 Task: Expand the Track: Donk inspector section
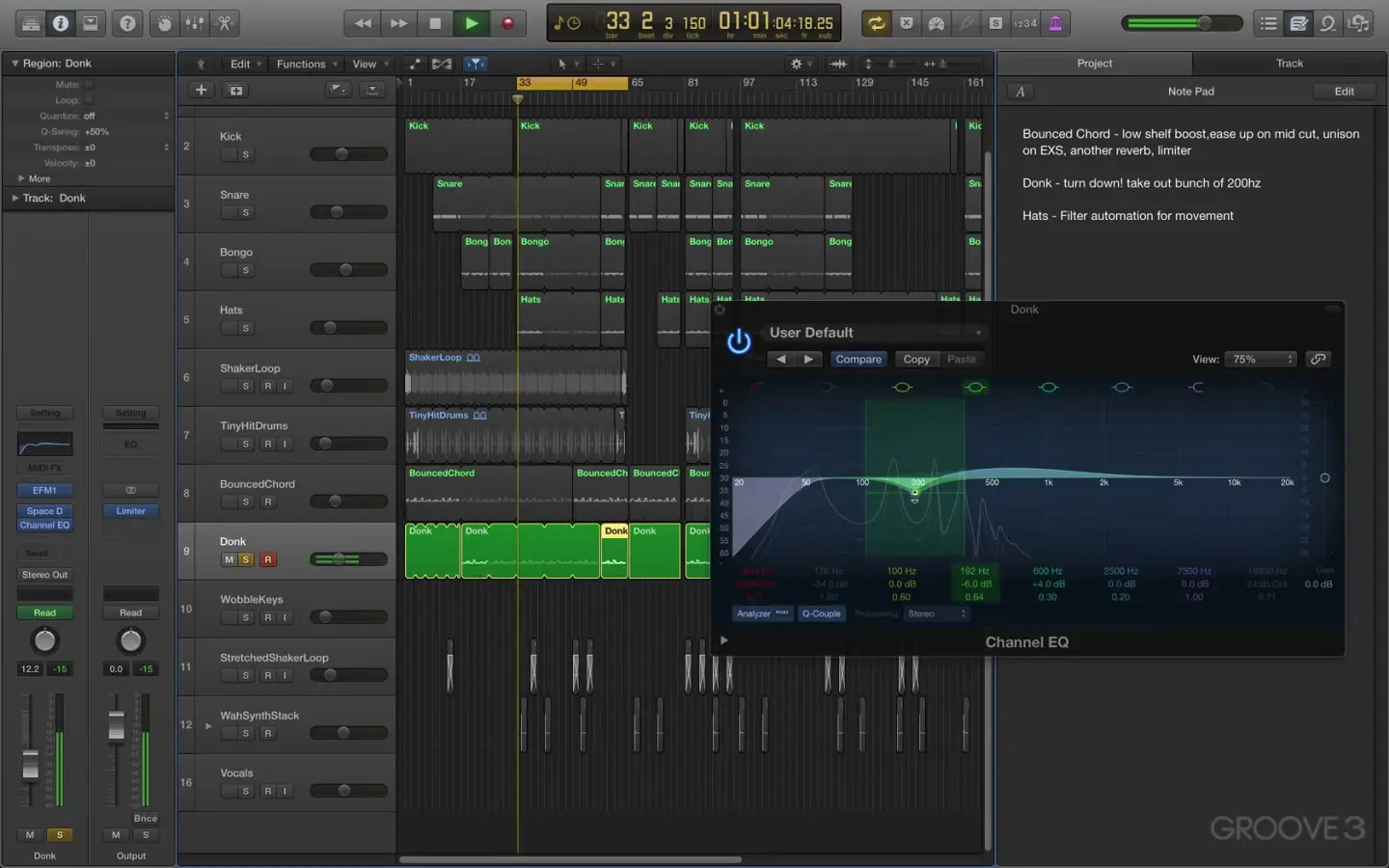tap(15, 198)
